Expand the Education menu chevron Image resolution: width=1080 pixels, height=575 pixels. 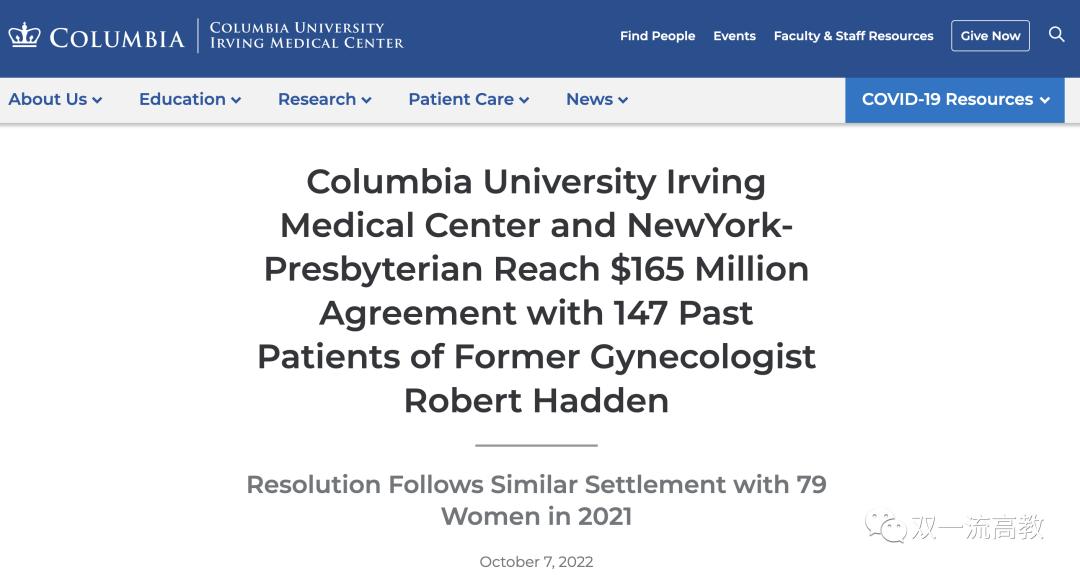[x=236, y=100]
